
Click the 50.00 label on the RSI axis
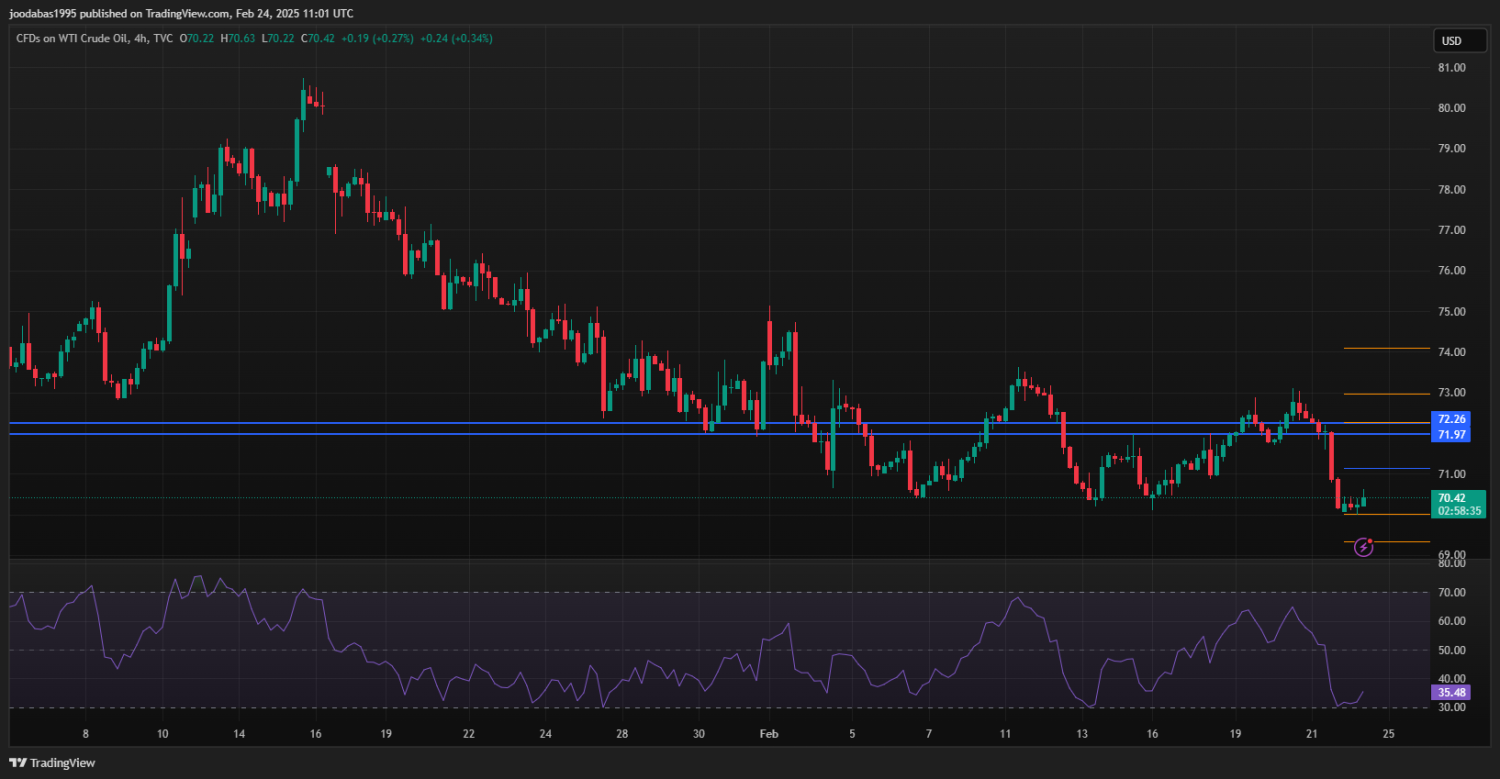coord(1451,650)
